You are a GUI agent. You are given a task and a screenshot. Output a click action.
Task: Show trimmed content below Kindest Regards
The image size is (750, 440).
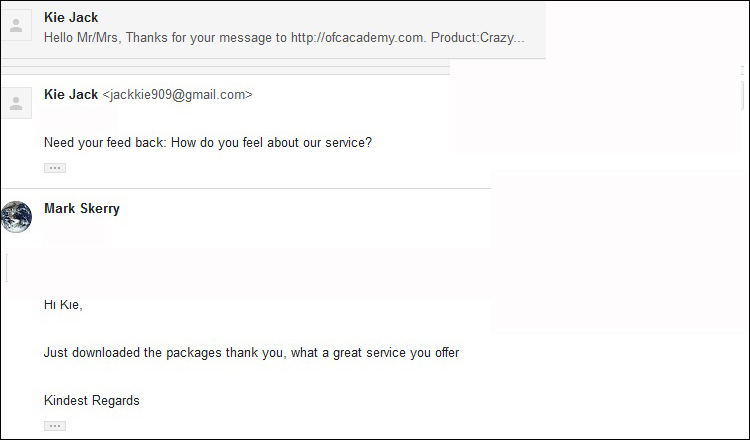[55, 426]
